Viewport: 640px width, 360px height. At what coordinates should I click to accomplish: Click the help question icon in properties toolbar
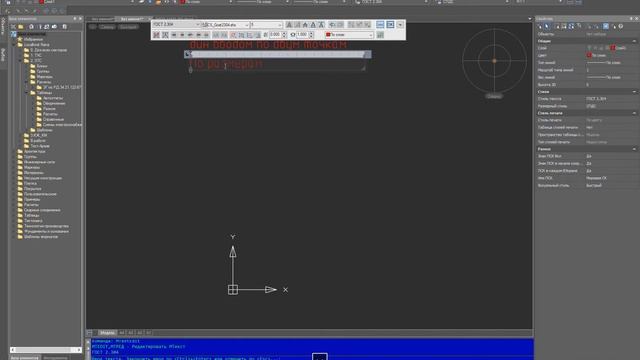620,27
